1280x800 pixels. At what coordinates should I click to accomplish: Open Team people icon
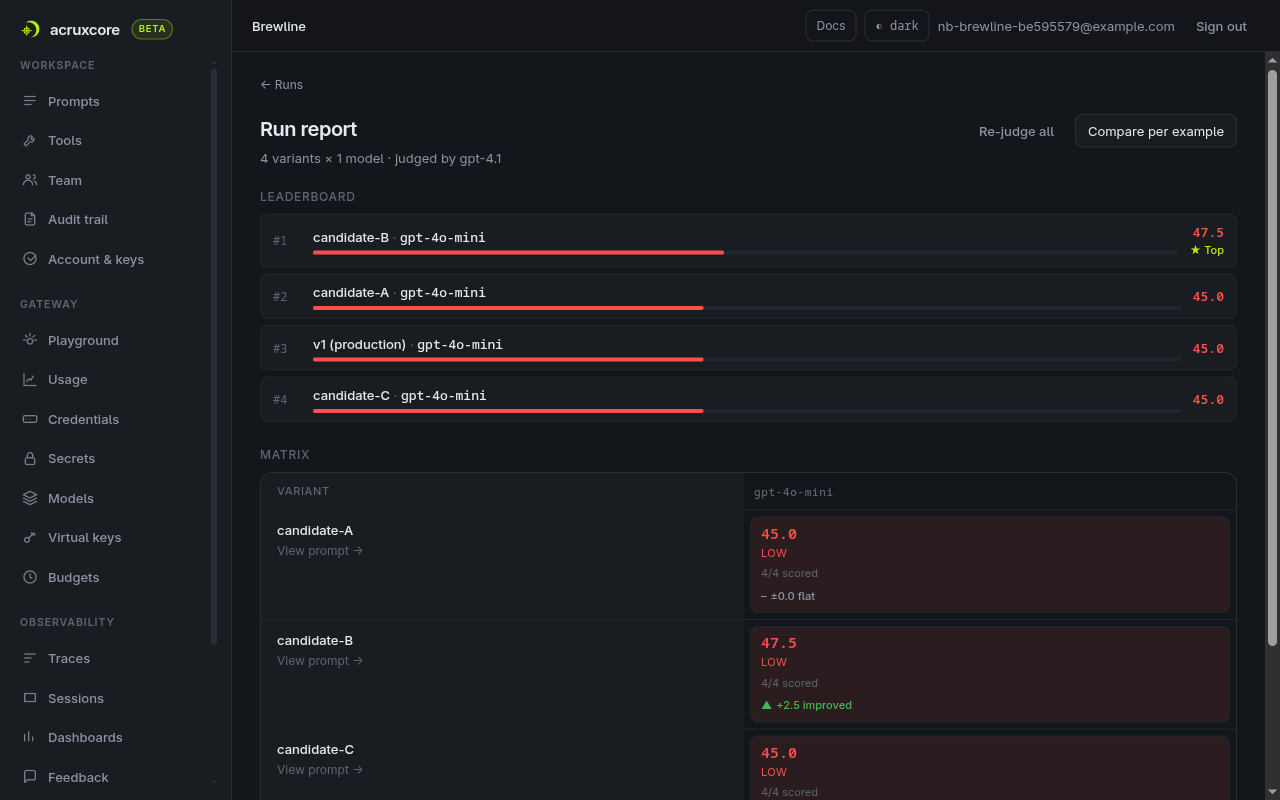(30, 180)
